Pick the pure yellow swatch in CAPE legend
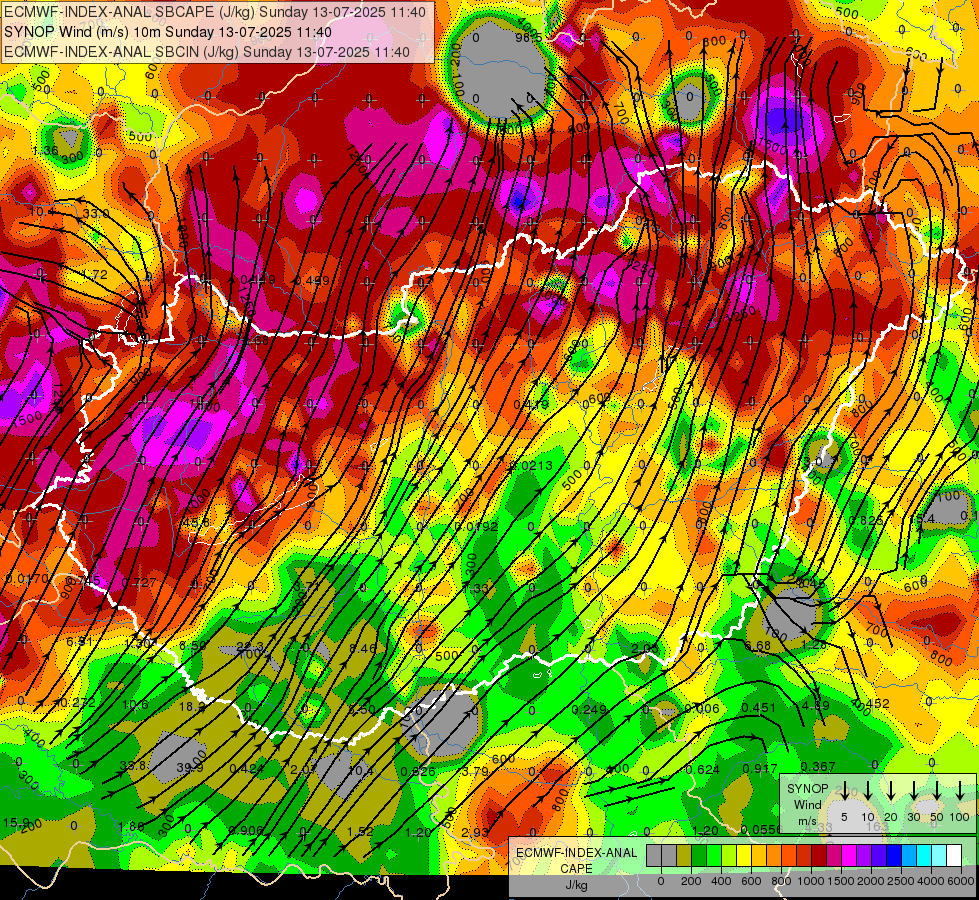 pyautogui.click(x=744, y=856)
